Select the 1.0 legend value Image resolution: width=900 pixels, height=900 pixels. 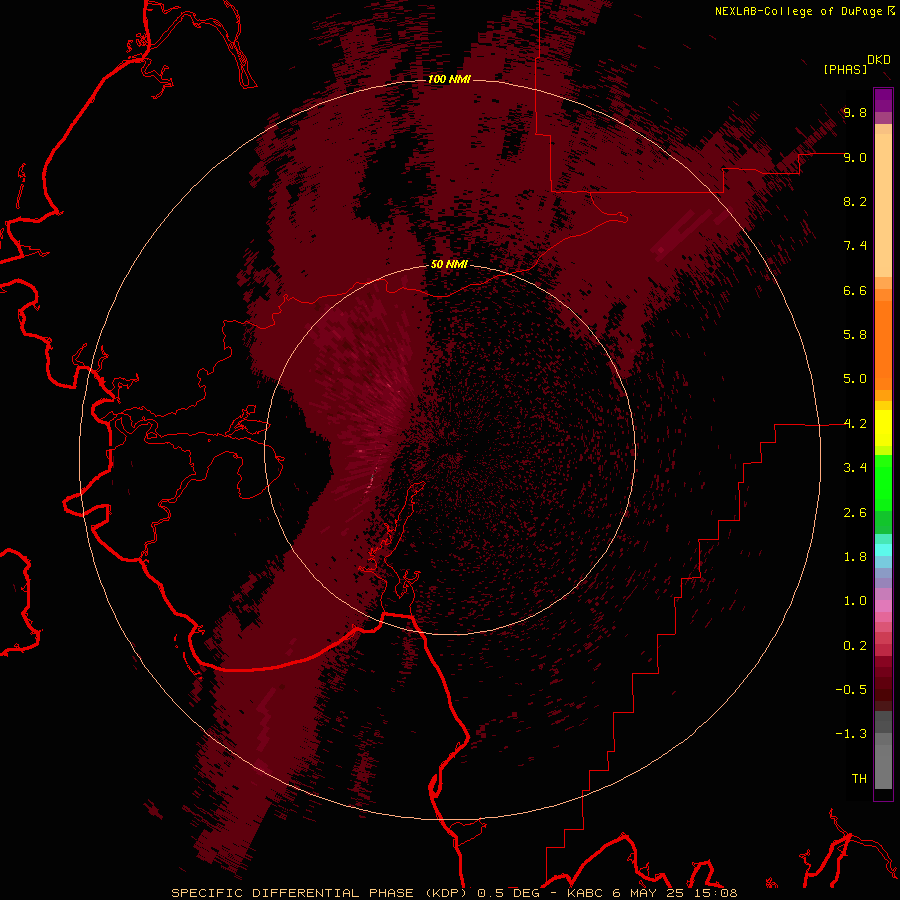pos(855,601)
